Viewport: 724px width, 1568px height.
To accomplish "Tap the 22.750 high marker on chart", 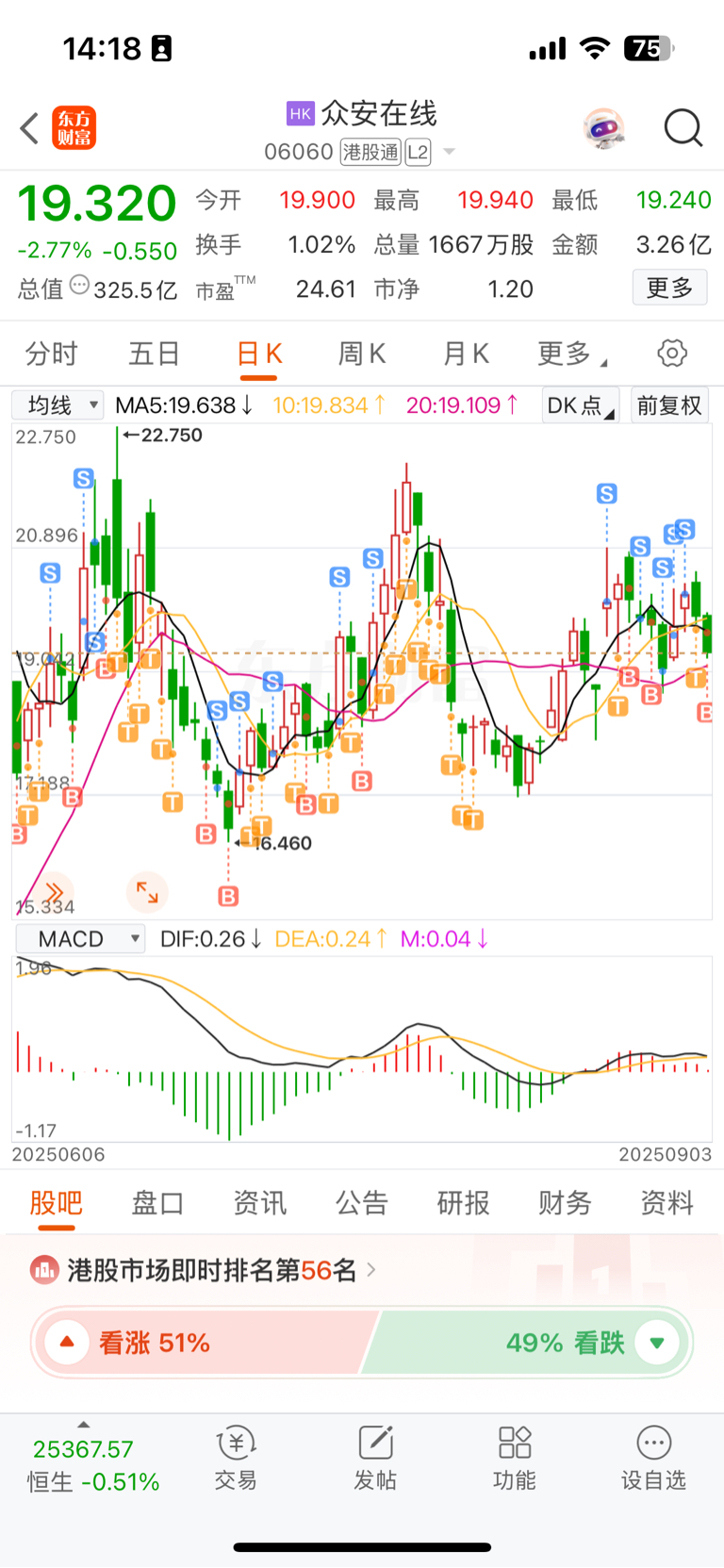I will tap(162, 435).
